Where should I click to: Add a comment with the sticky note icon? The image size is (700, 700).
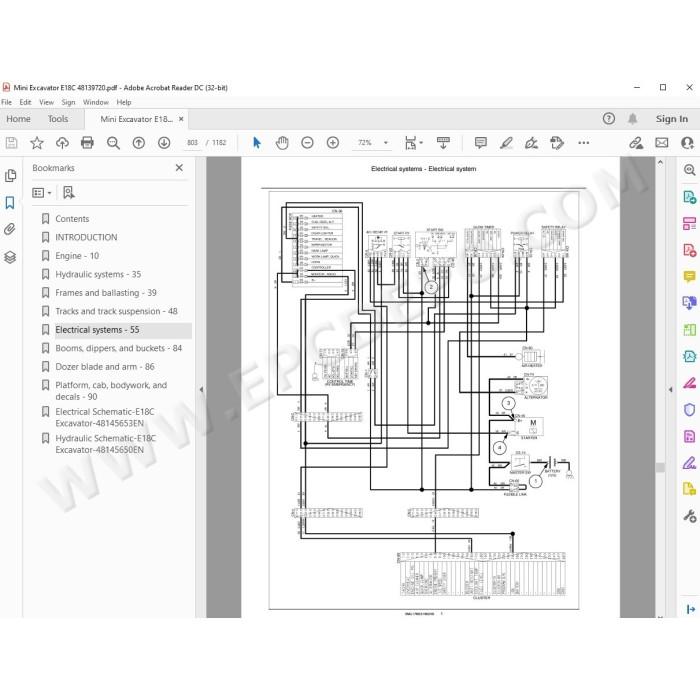481,143
